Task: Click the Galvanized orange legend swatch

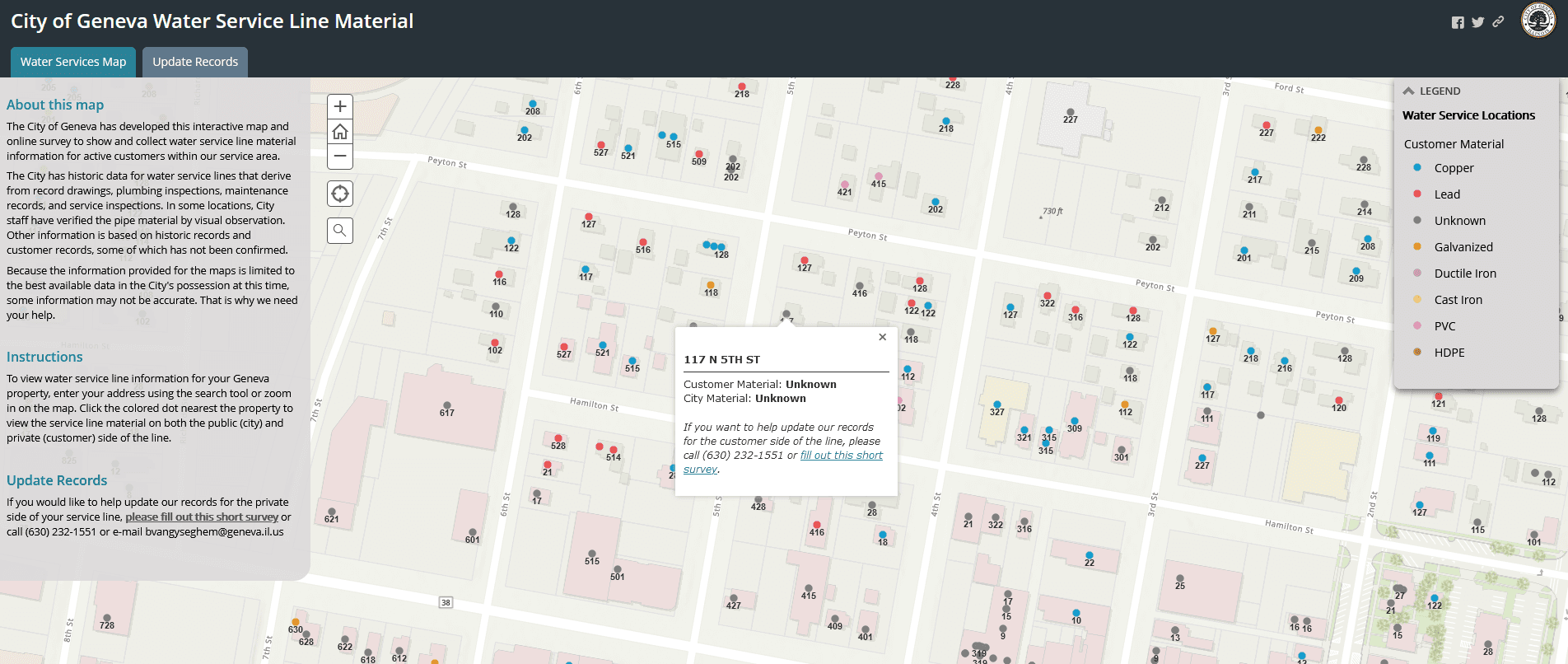Action: pos(1417,246)
